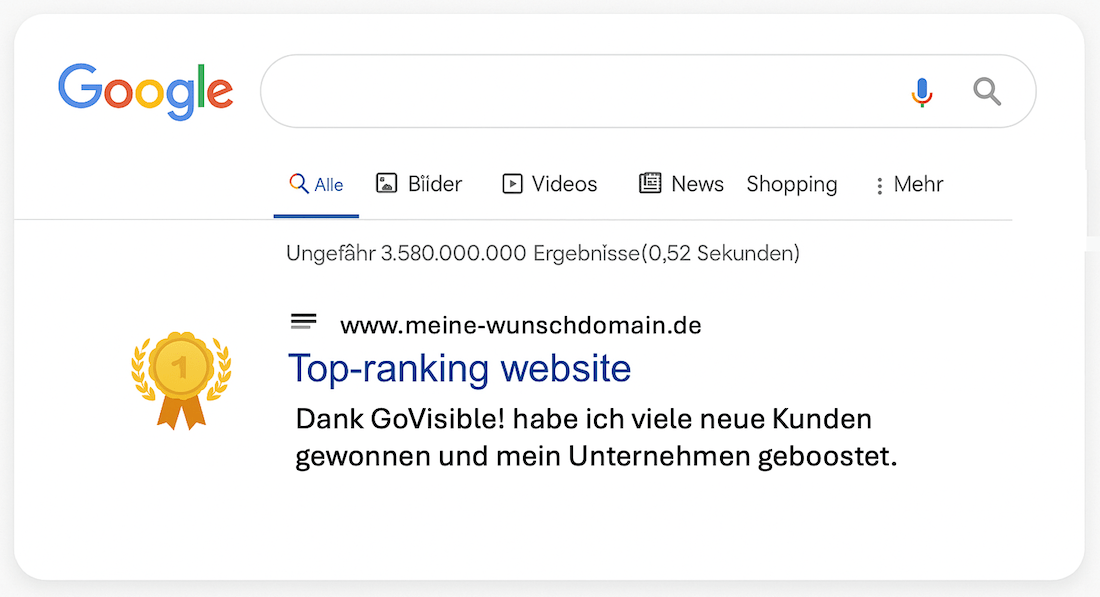Click the Google logo
The image size is (1100, 597).
(145, 90)
